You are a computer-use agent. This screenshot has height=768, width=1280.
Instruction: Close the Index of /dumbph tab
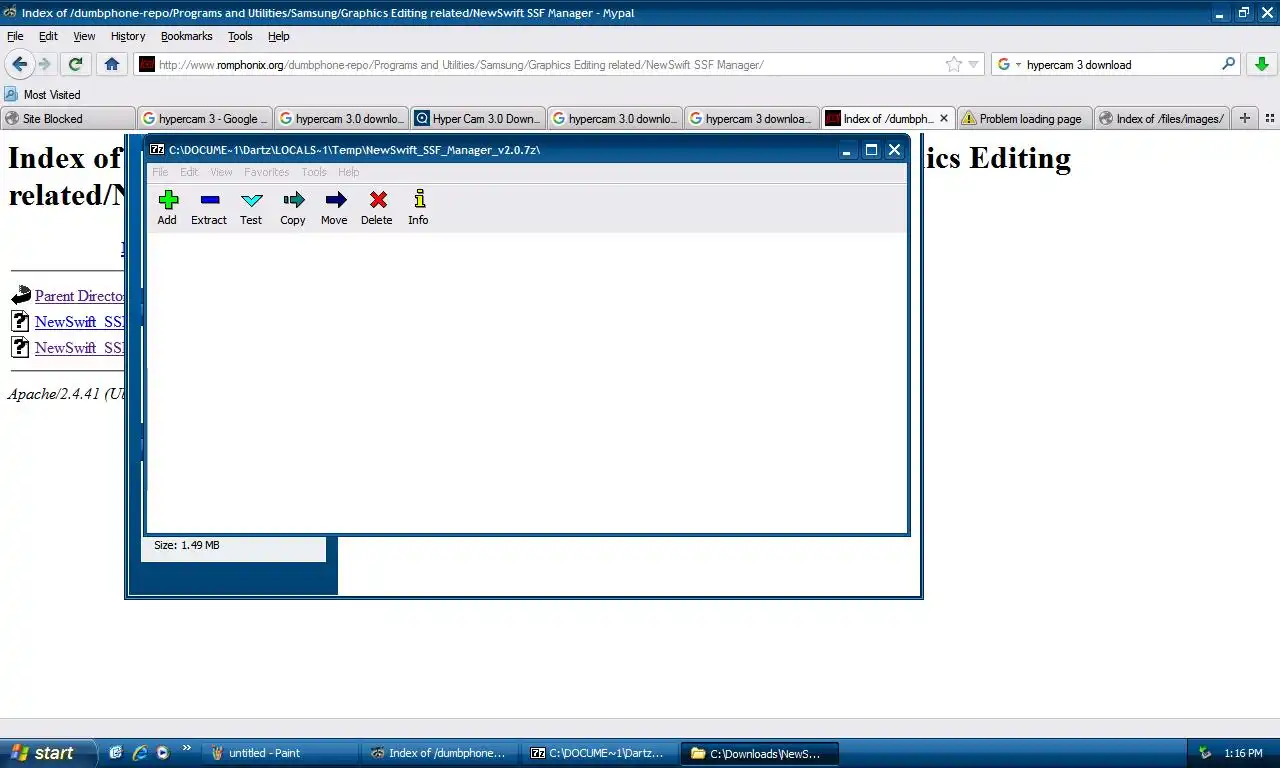(x=943, y=118)
